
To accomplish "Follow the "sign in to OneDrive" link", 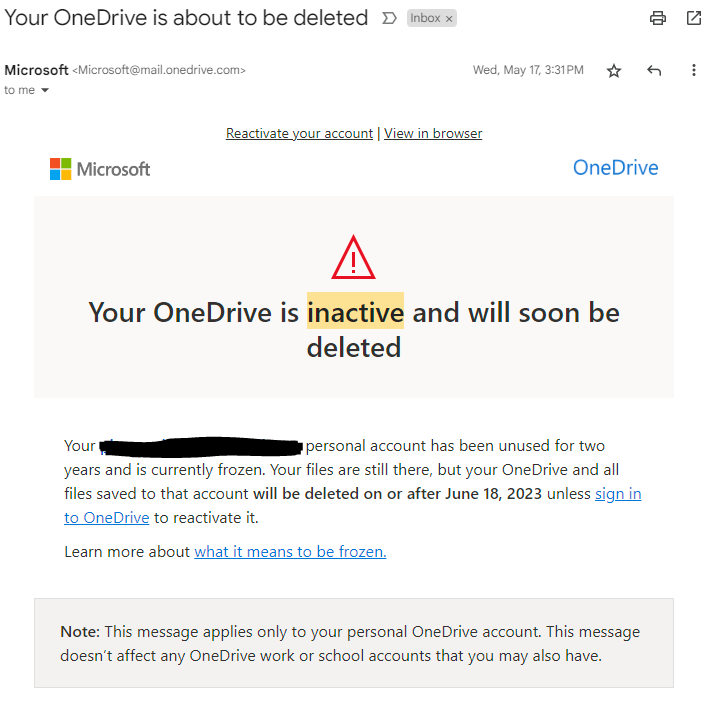I will point(618,494).
